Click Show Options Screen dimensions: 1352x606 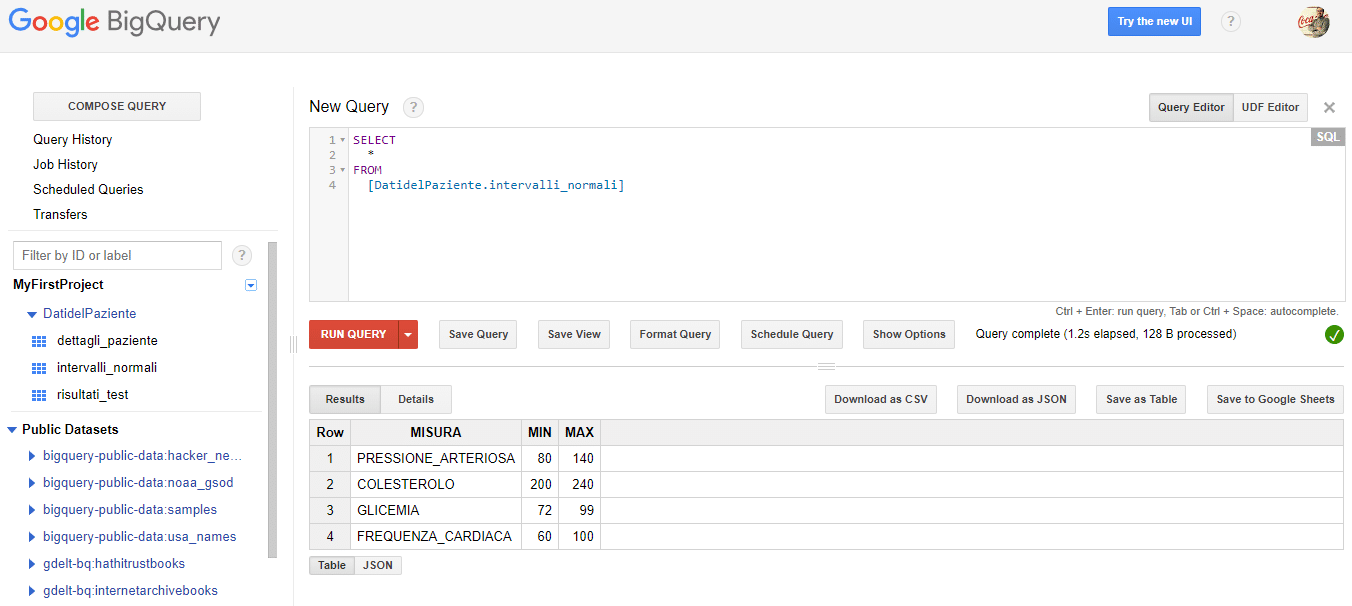[909, 335]
